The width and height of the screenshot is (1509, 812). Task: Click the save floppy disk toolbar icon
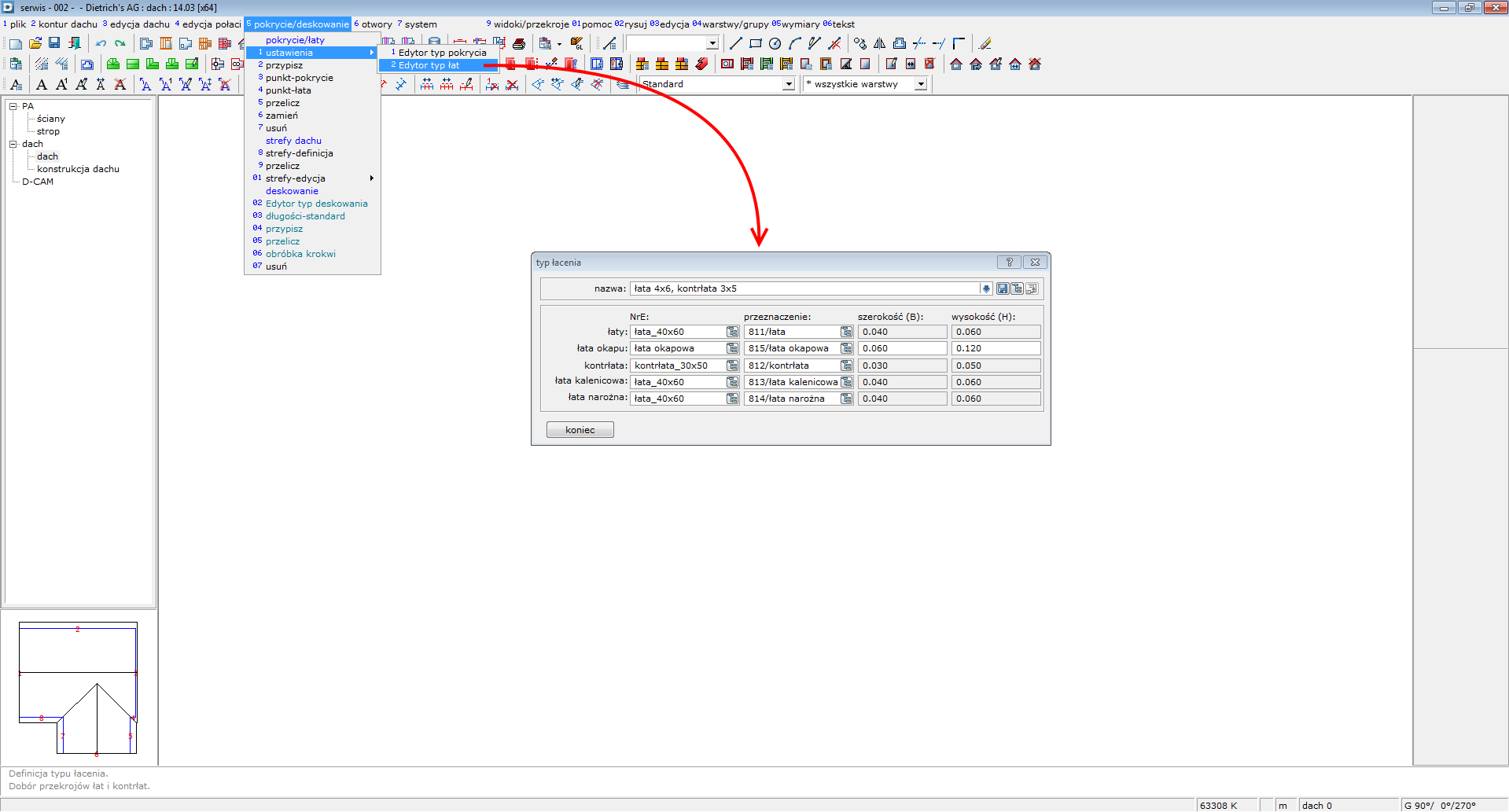pos(54,43)
